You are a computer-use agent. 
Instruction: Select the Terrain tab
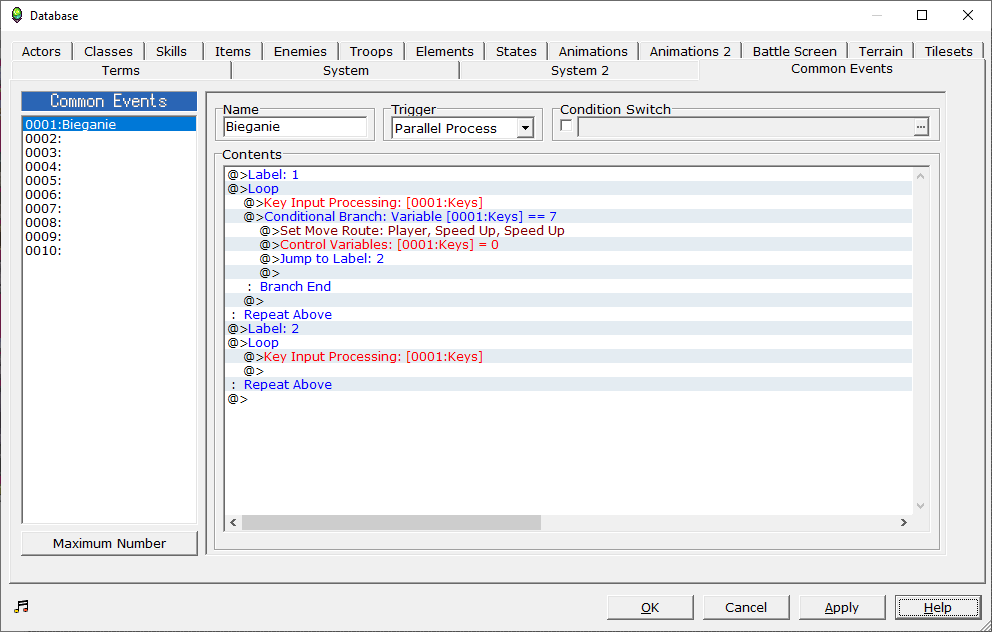point(881,51)
